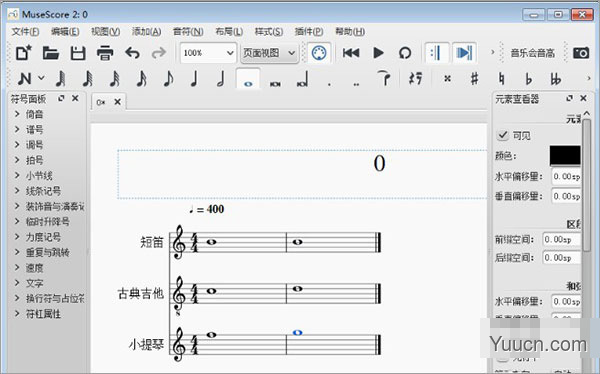Open the note input mode dropdown arrow
The image size is (600, 374).
coord(41,78)
